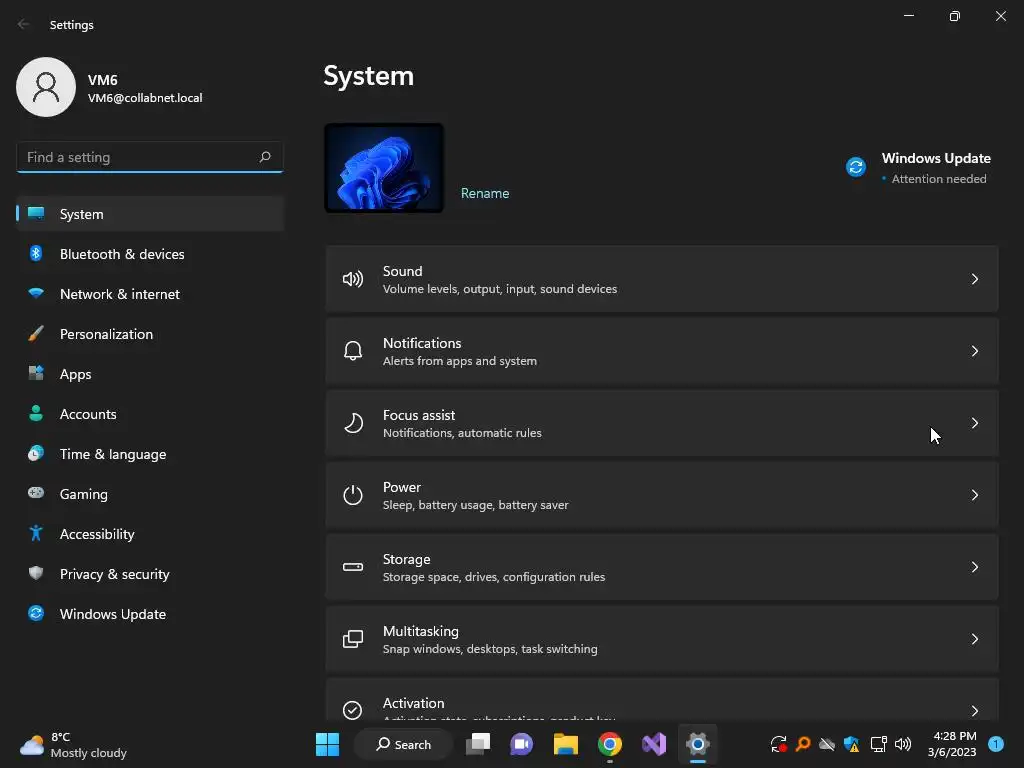The width and height of the screenshot is (1024, 768).
Task: Open Accounts settings
Action: [150, 414]
